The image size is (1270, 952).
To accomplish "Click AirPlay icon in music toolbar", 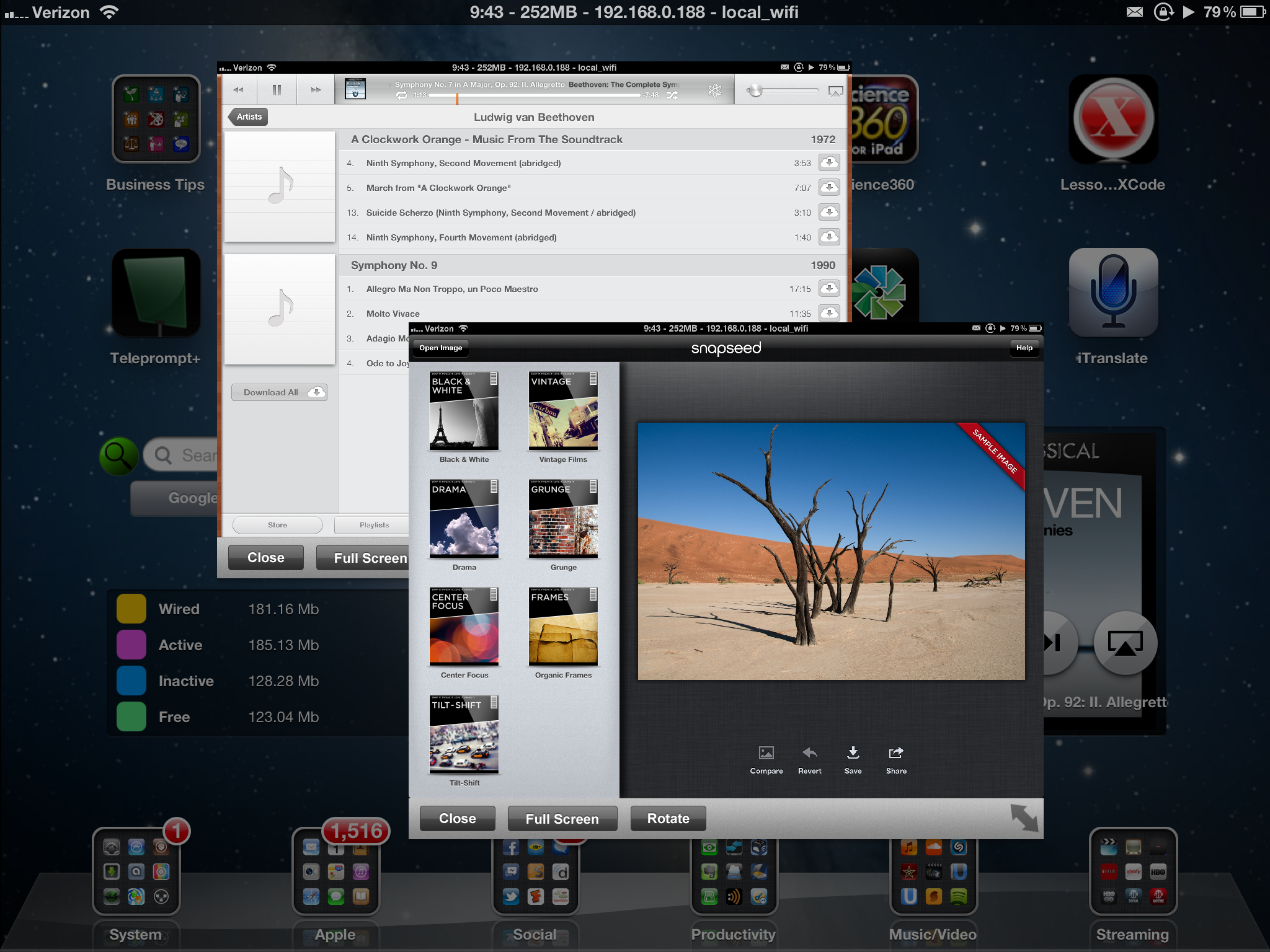I will click(x=835, y=91).
